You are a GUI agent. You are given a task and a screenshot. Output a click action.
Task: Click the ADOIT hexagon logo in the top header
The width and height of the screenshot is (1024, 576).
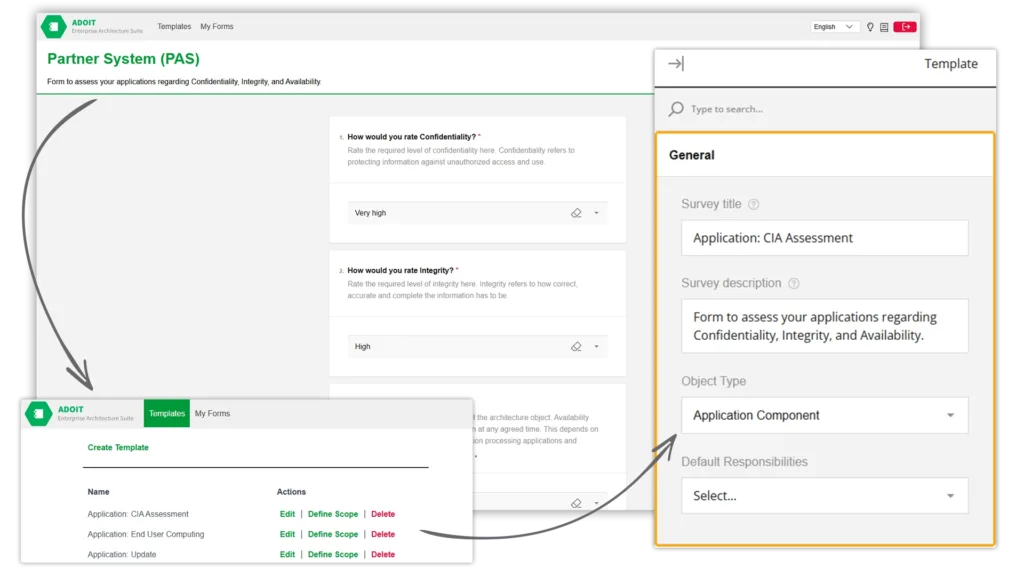54,27
